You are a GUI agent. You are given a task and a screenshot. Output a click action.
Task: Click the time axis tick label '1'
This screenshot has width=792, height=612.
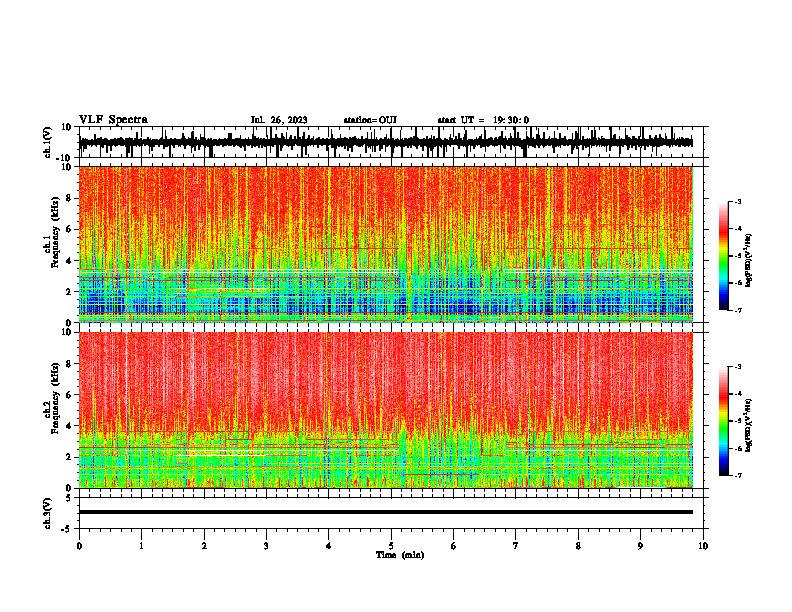[141, 546]
